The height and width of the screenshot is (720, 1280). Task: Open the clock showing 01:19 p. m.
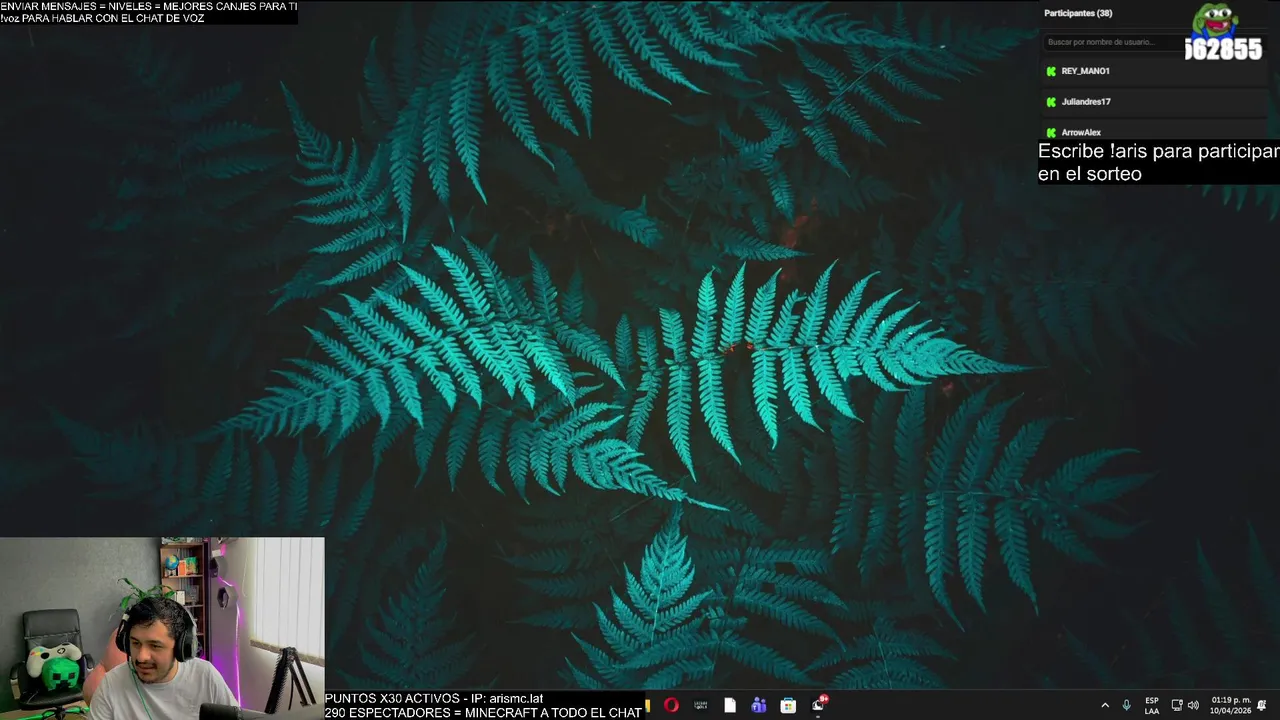pyautogui.click(x=1231, y=705)
